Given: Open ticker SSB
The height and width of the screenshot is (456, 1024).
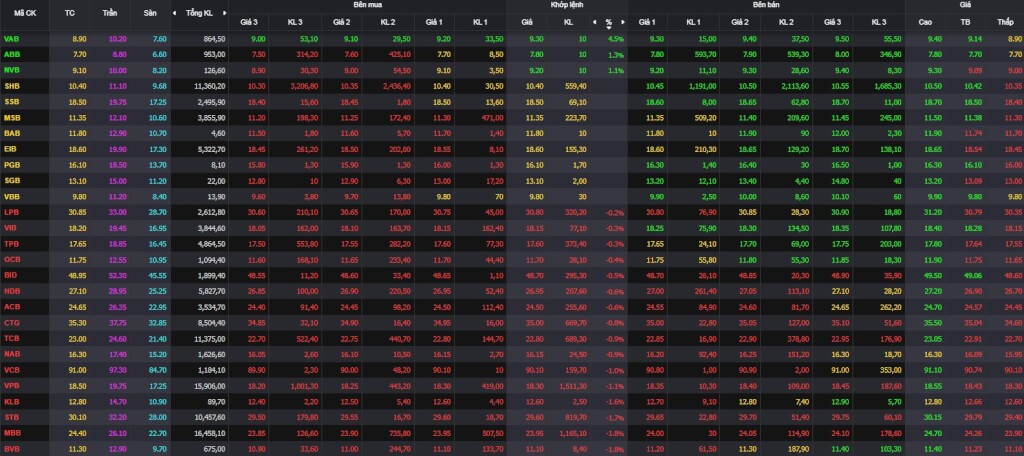Looking at the screenshot, I should 12,102.
